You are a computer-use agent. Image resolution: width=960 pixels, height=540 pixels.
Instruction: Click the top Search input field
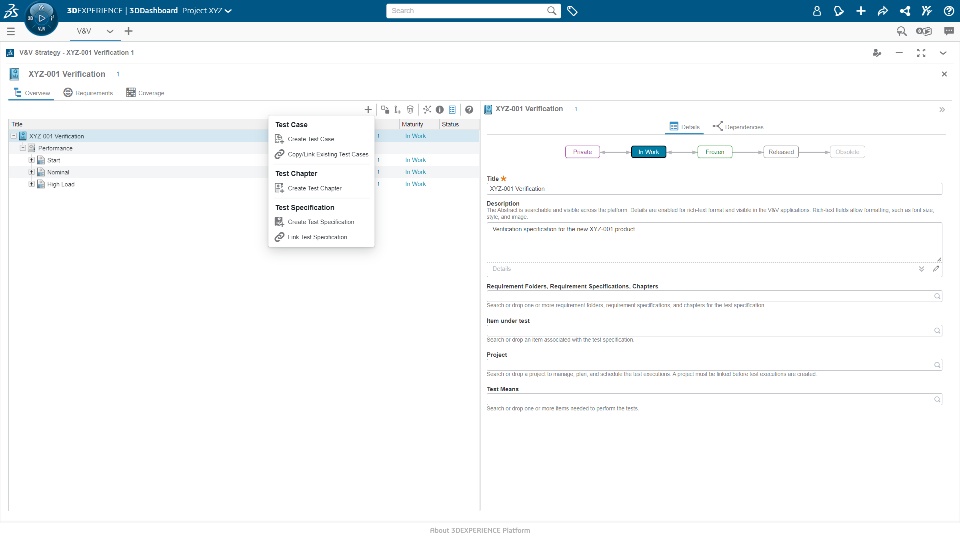(465, 10)
